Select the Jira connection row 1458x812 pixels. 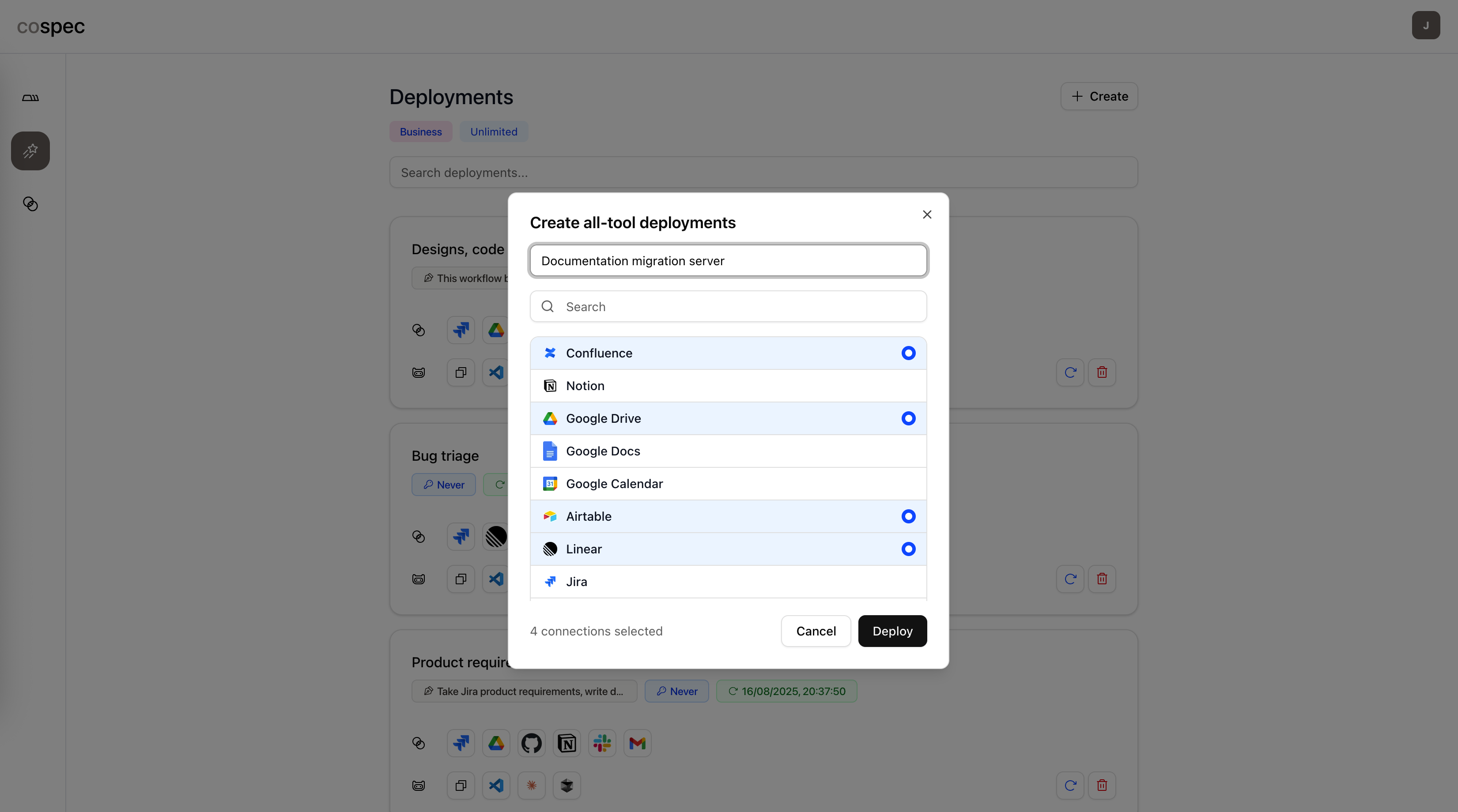tap(728, 582)
